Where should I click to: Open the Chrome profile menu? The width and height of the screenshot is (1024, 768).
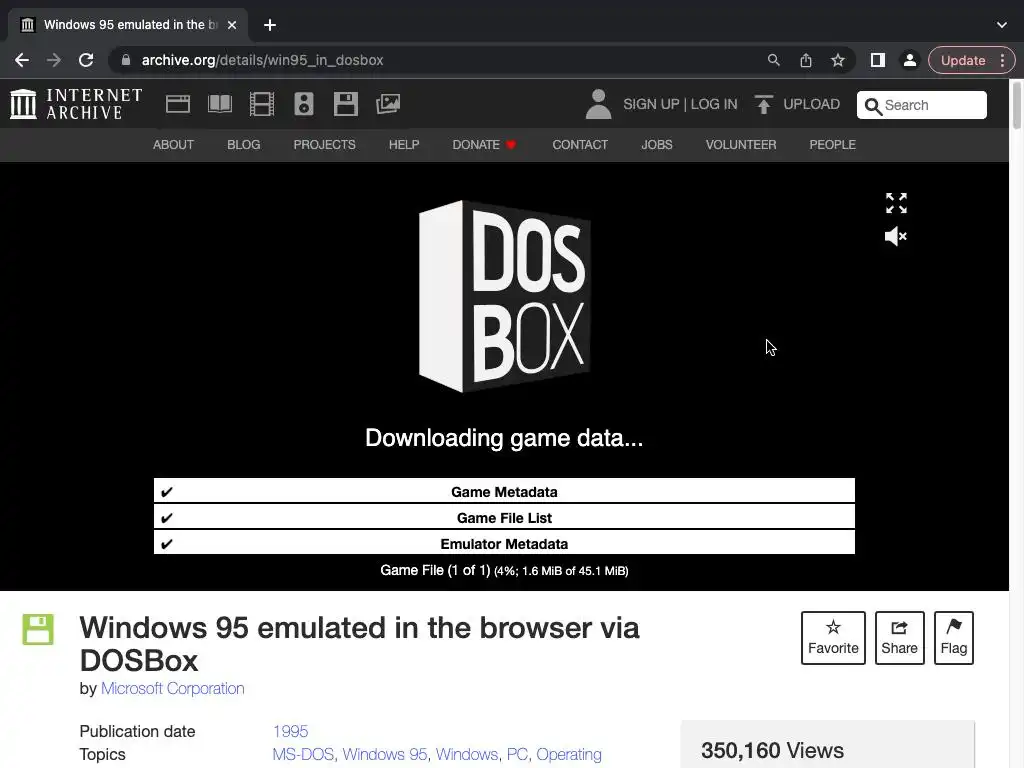click(x=909, y=60)
